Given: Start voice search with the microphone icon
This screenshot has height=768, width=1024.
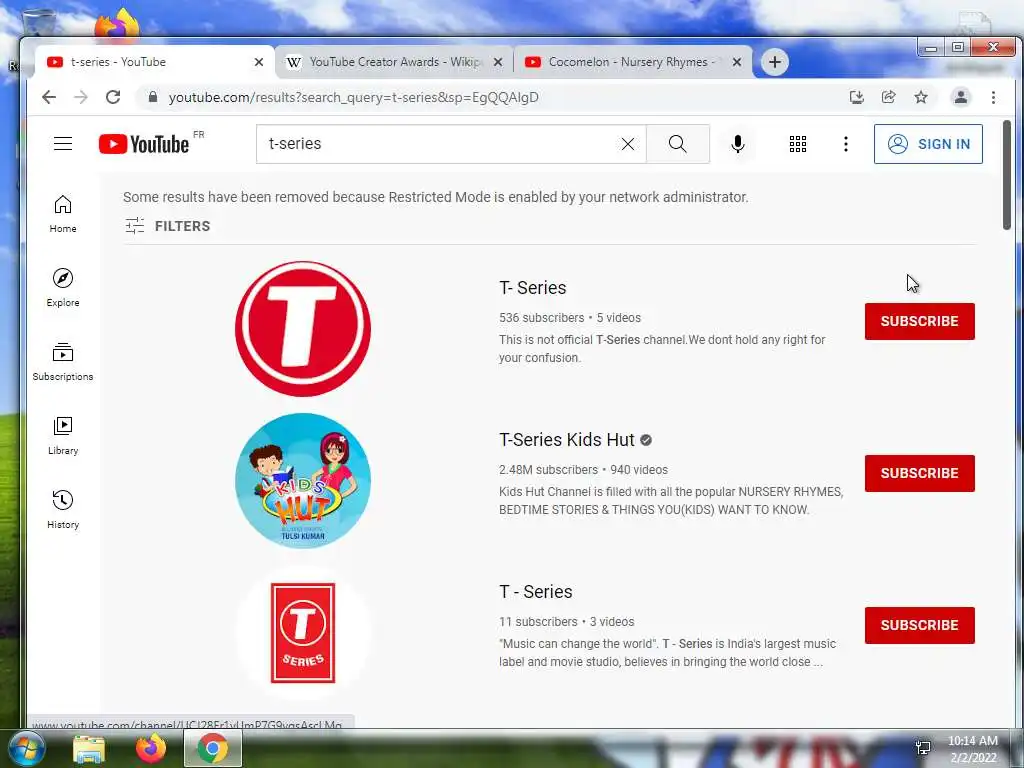Looking at the screenshot, I should click(738, 144).
